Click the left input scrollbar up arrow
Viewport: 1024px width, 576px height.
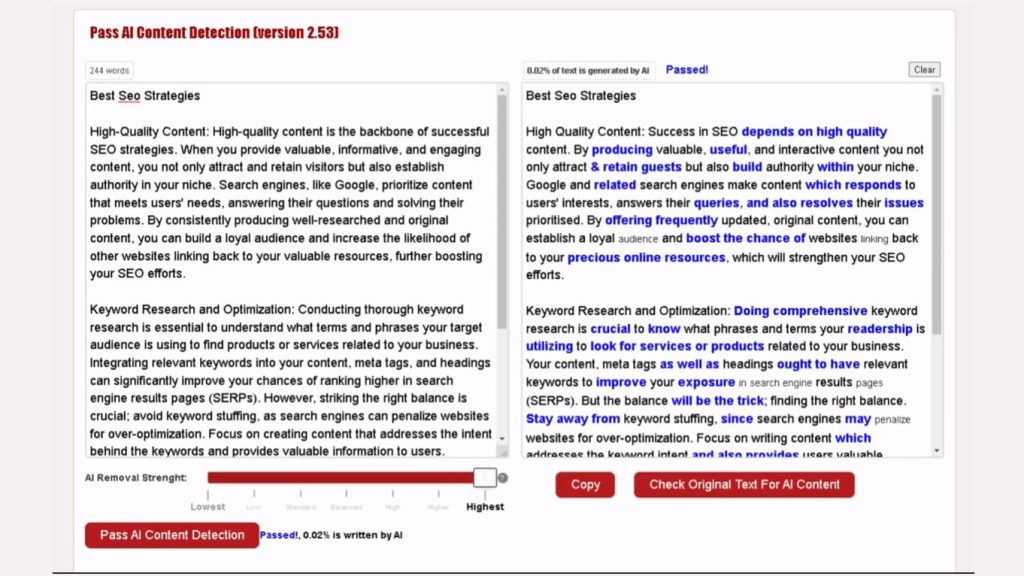tap(503, 90)
